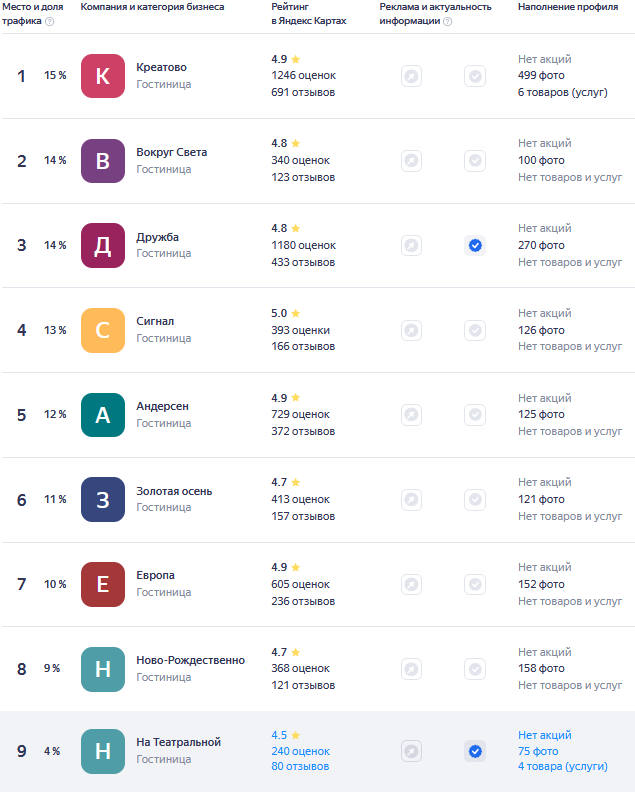Screen dimensions: 635x792
Task: Click grey verification checkmark in Сигнал row
Action: coord(475,330)
